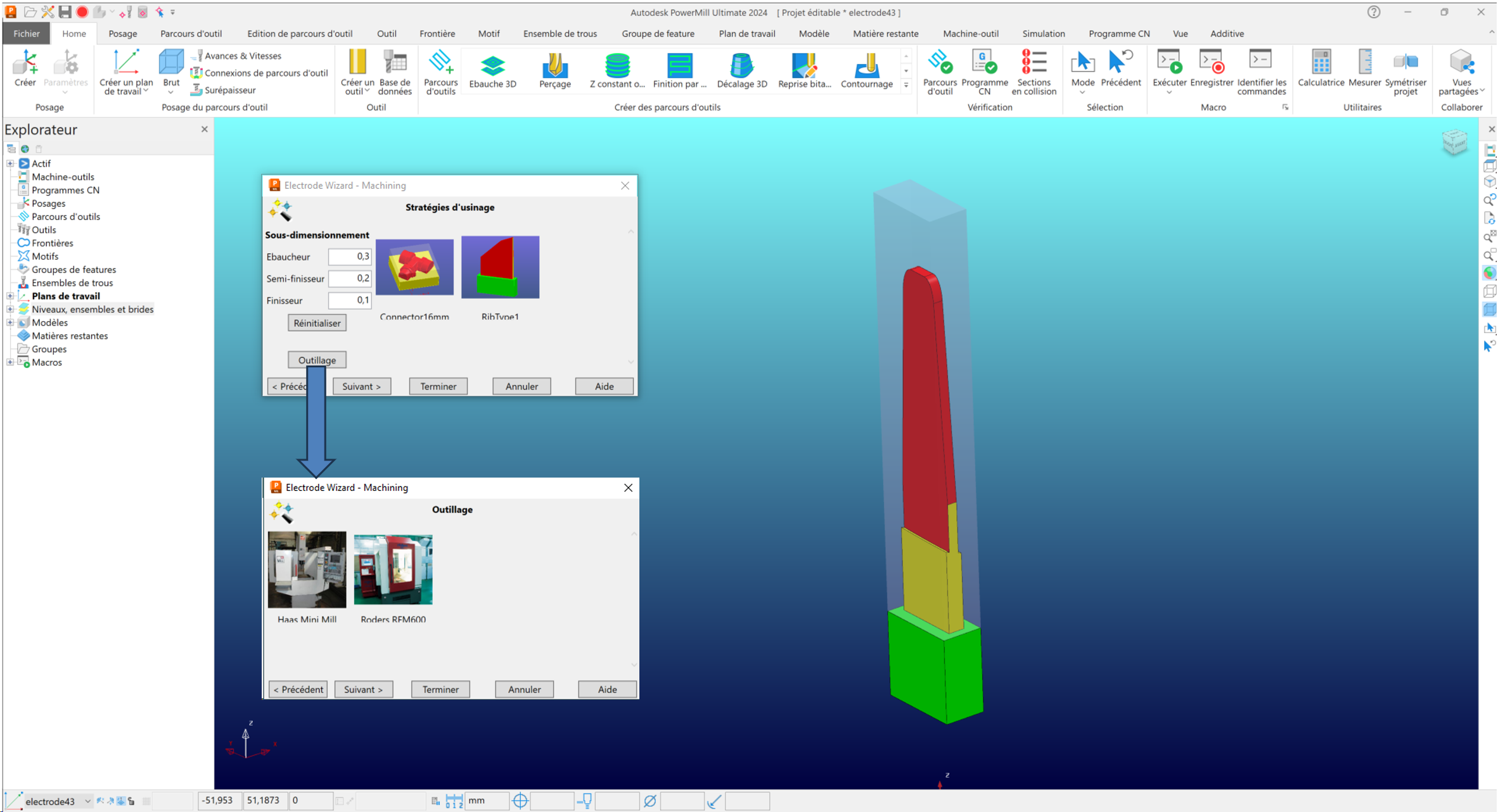The height and width of the screenshot is (812, 1498).
Task: Switch to the Posage tab
Action: 122,34
